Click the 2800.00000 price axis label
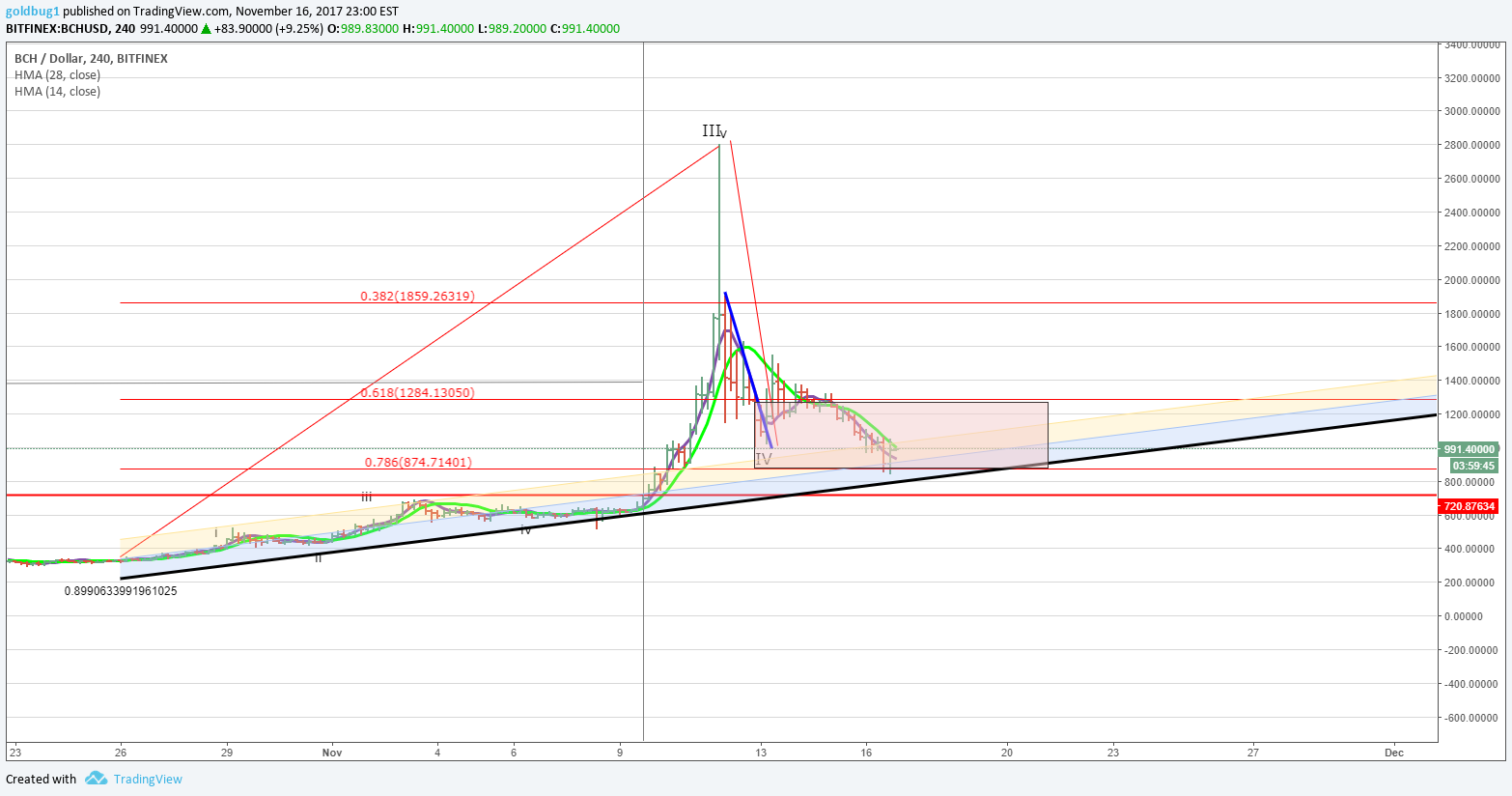This screenshot has width=1512, height=796. pos(1472,145)
